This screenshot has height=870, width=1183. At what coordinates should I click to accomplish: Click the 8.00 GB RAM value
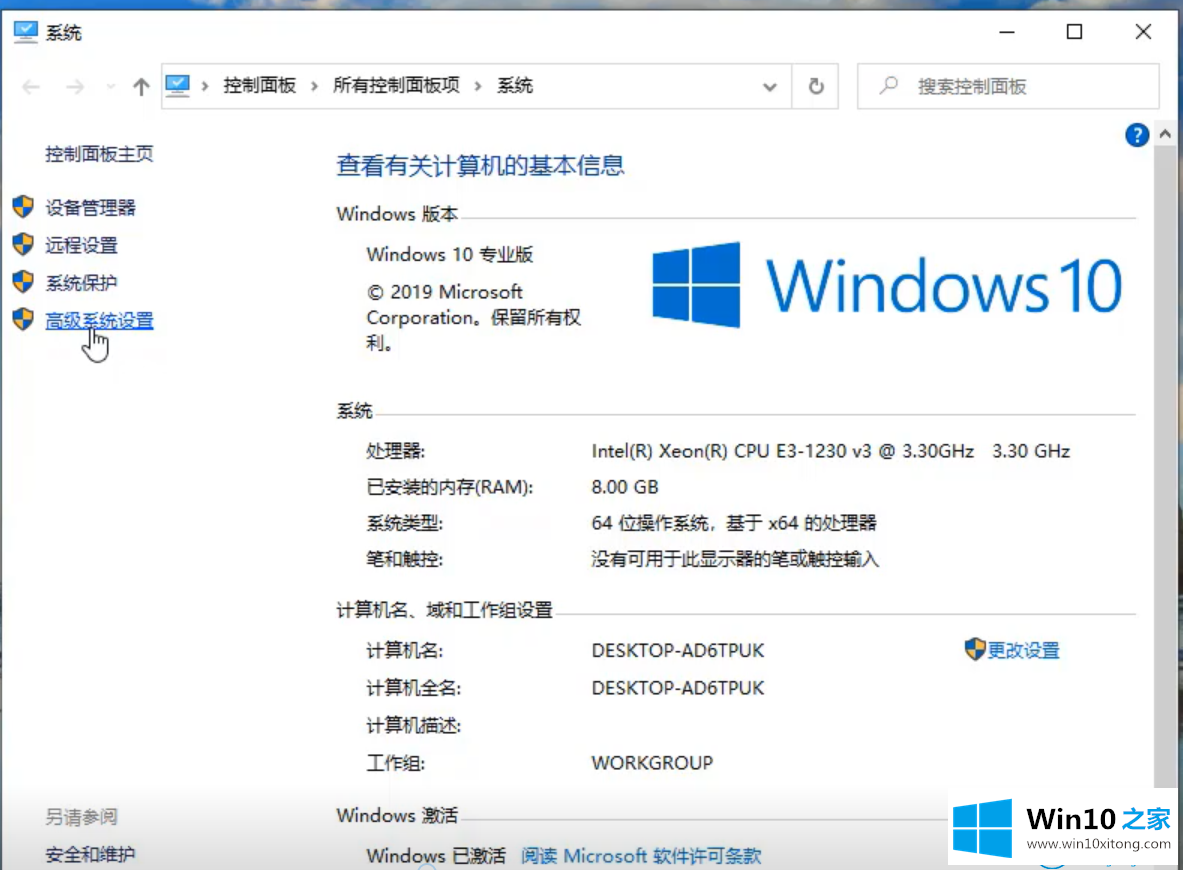[x=625, y=487]
